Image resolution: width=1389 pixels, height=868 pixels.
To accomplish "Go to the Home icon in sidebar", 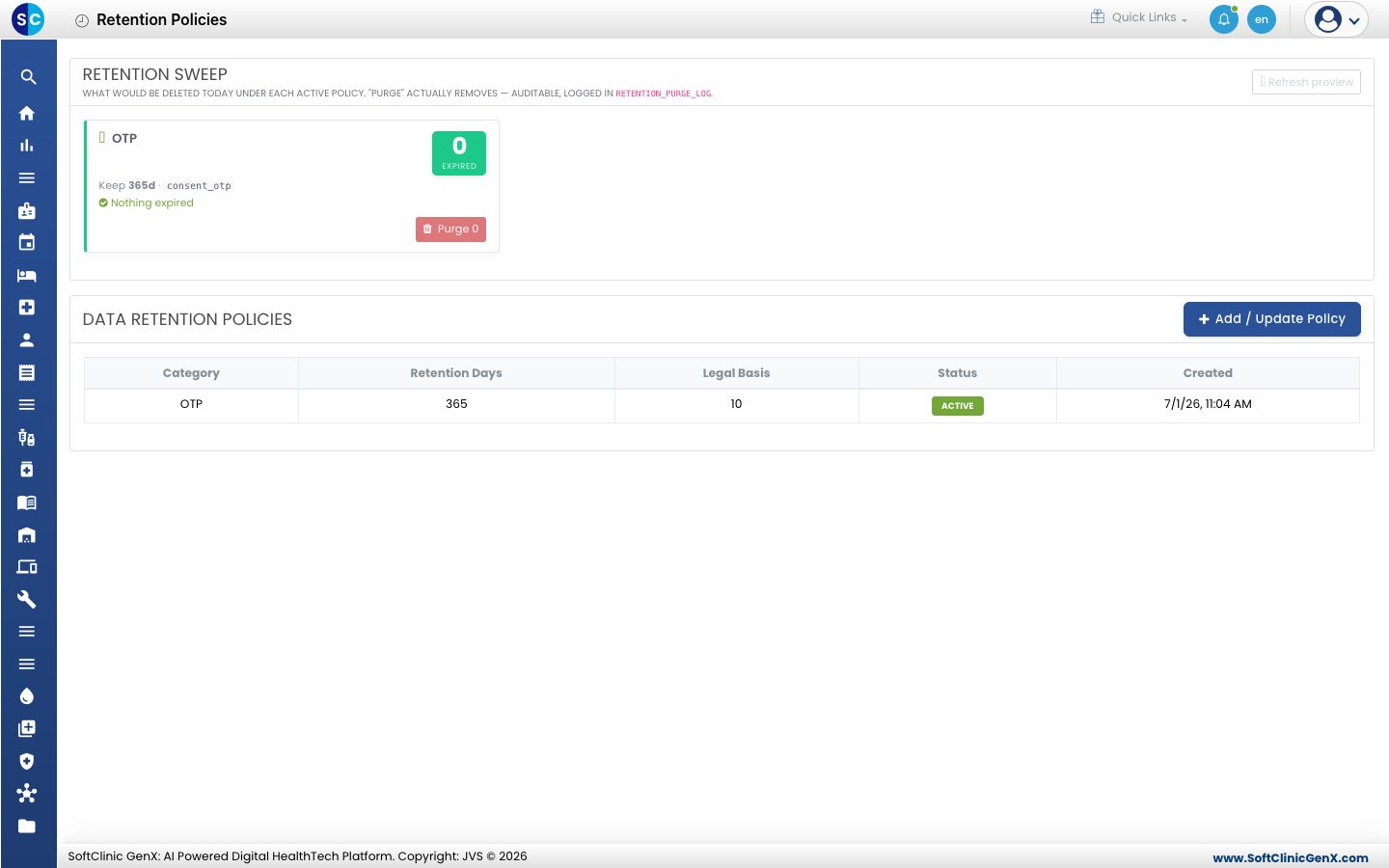I will 27,113.
